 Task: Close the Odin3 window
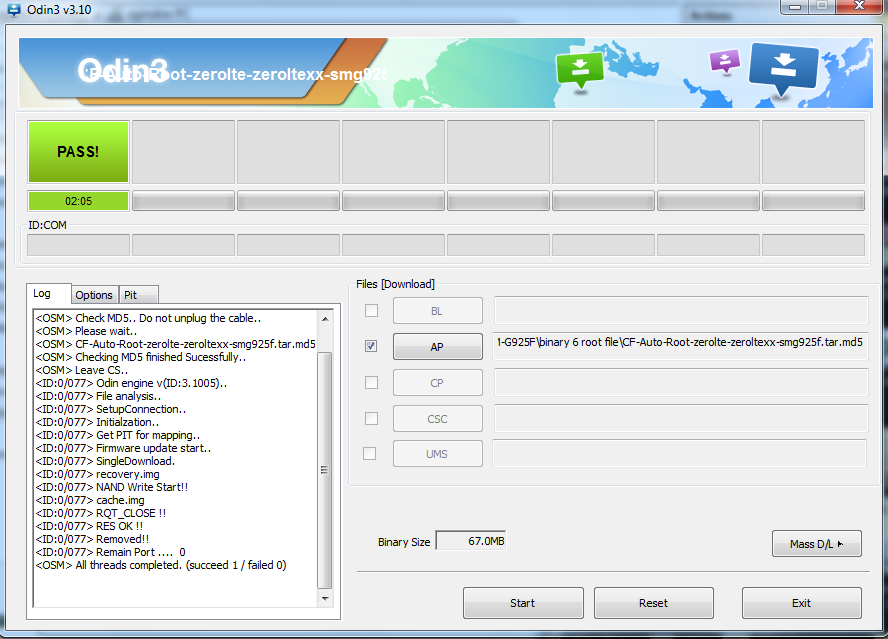point(859,6)
